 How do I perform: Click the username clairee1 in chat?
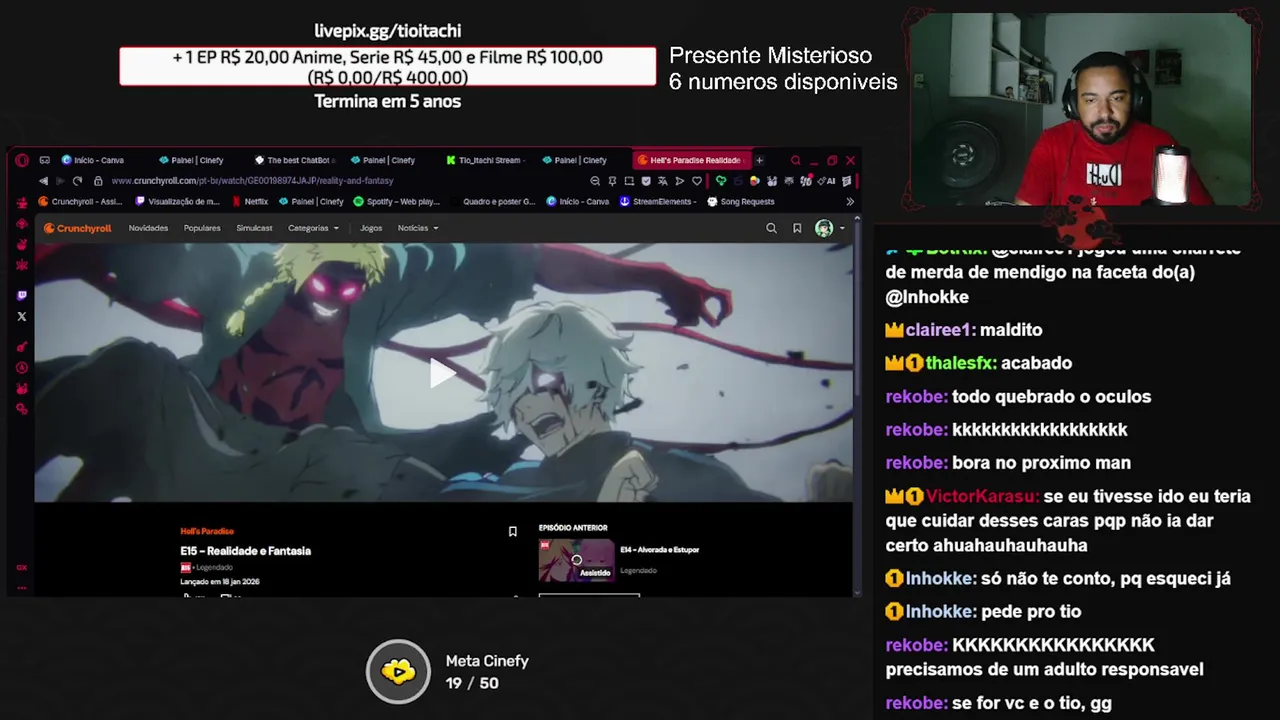point(940,330)
